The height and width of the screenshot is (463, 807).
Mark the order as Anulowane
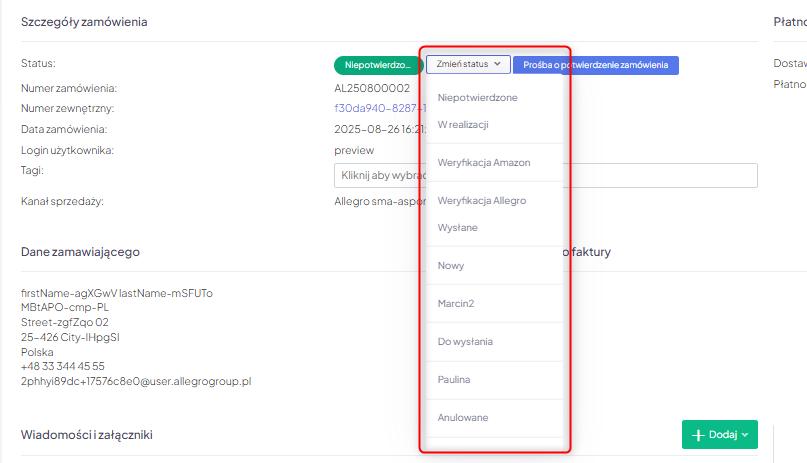(x=463, y=417)
